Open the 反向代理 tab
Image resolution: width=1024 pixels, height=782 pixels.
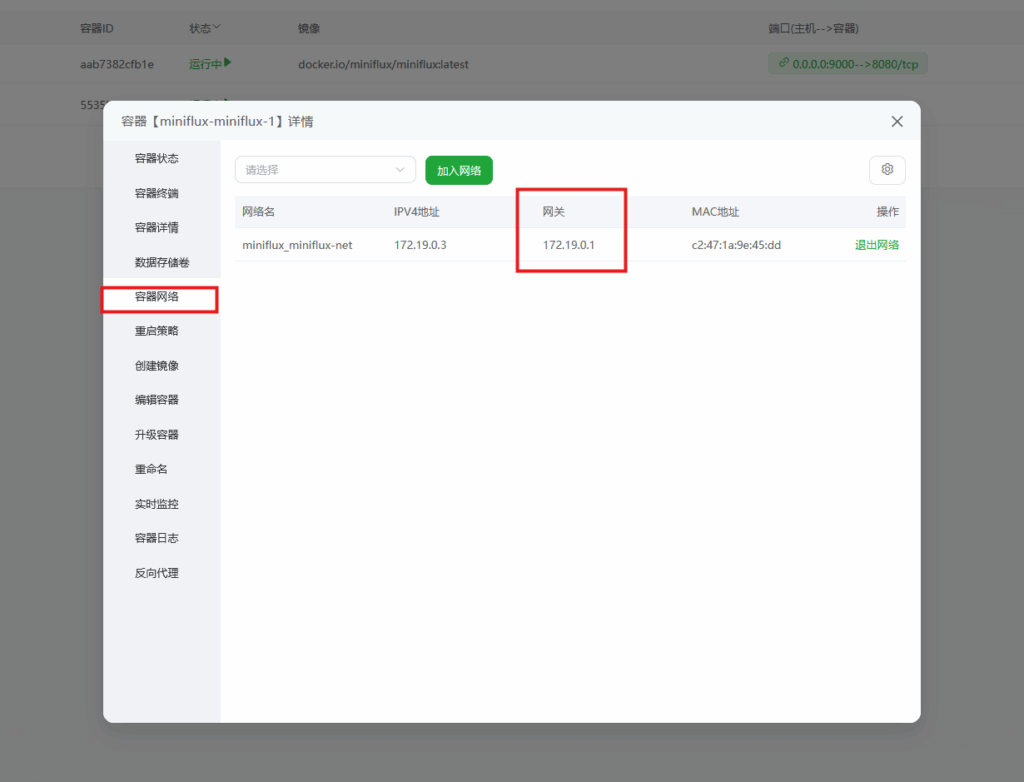[x=157, y=573]
